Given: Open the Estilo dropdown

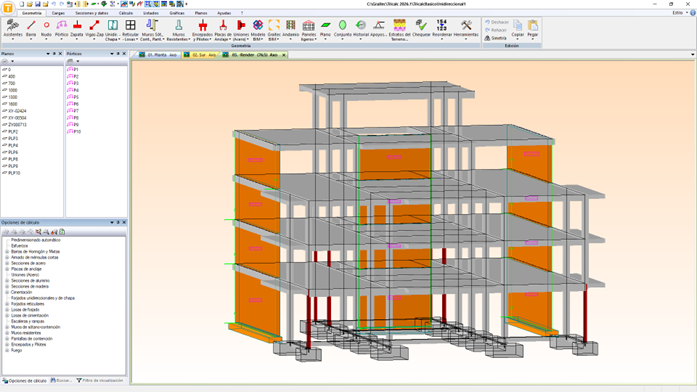Looking at the screenshot, I should pos(680,13).
